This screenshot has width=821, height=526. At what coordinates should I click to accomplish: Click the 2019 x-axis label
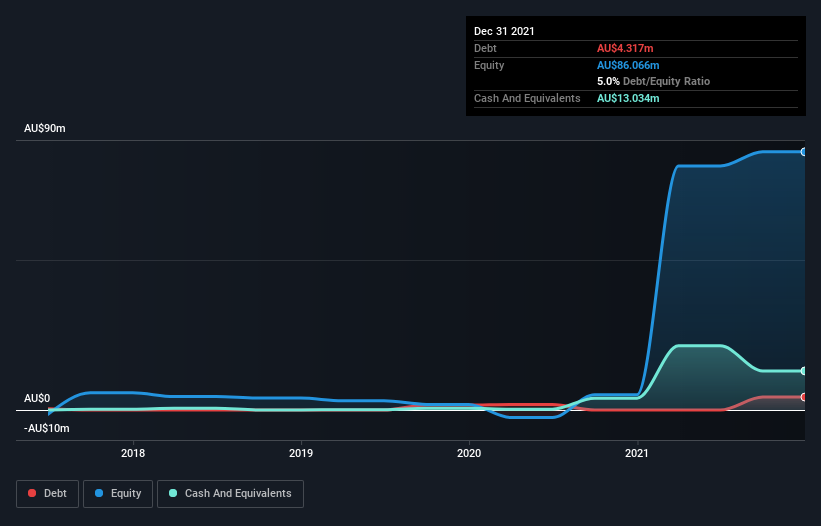point(301,453)
